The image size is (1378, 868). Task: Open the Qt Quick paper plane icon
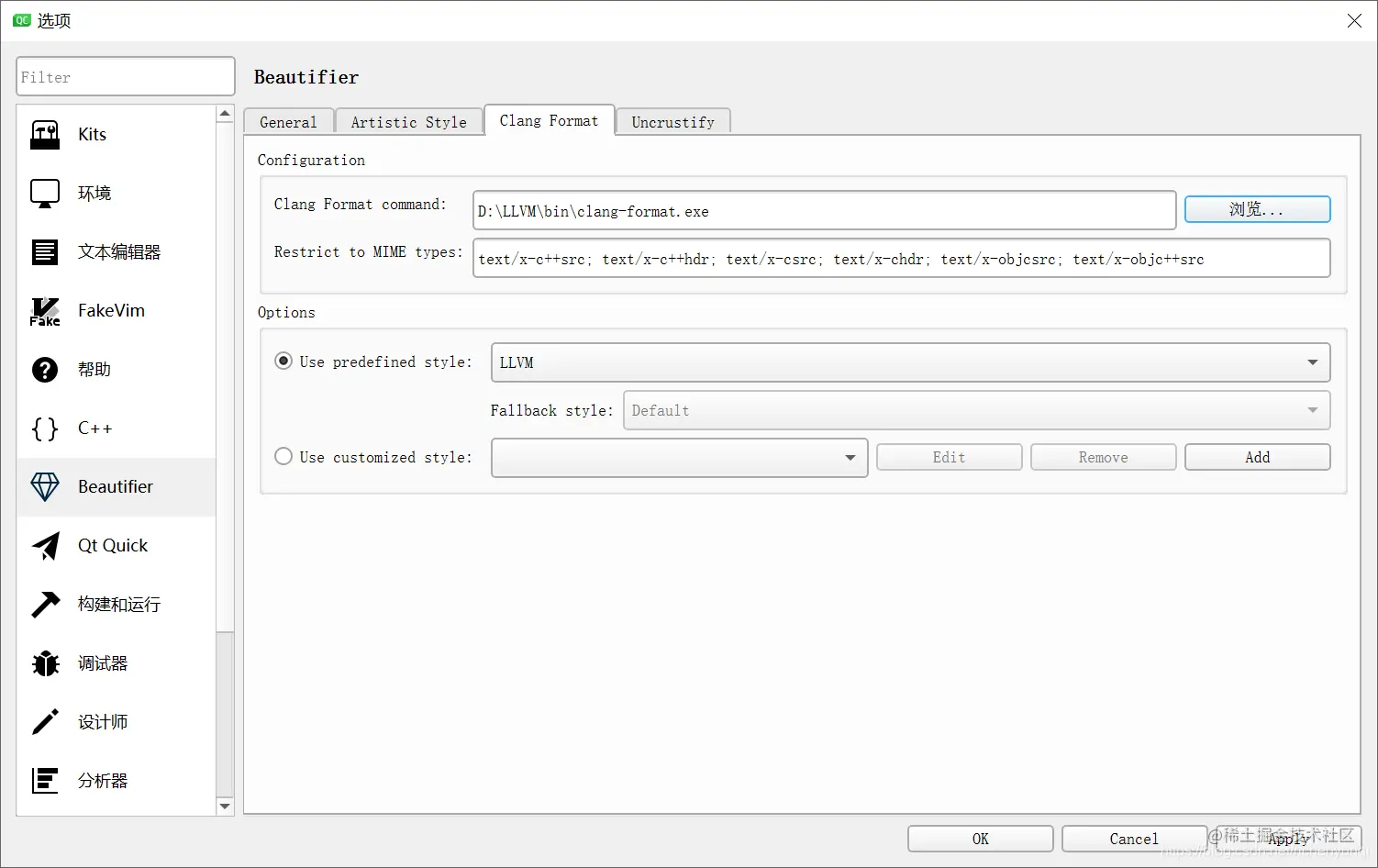click(45, 546)
